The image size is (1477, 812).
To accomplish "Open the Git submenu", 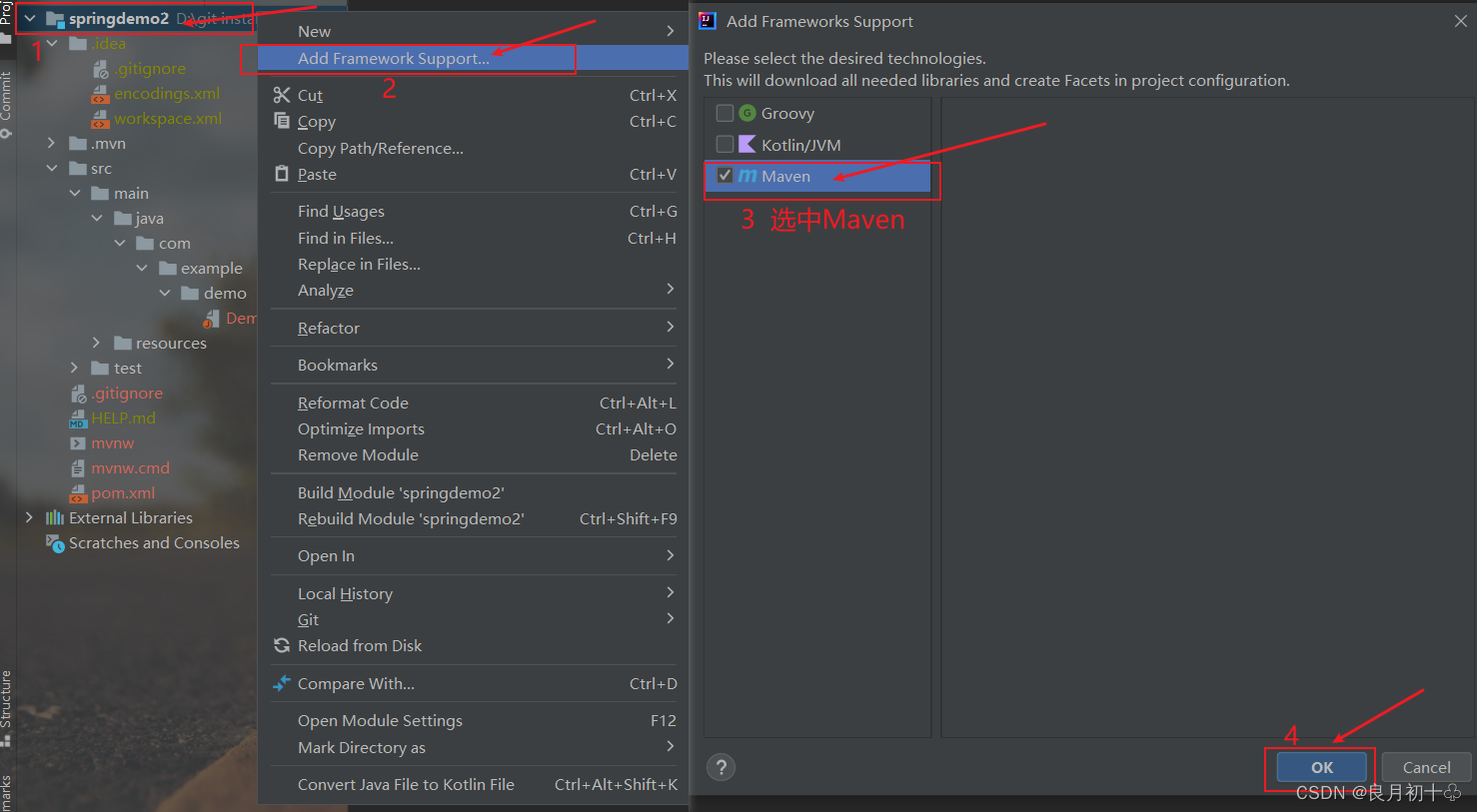I will pos(473,619).
